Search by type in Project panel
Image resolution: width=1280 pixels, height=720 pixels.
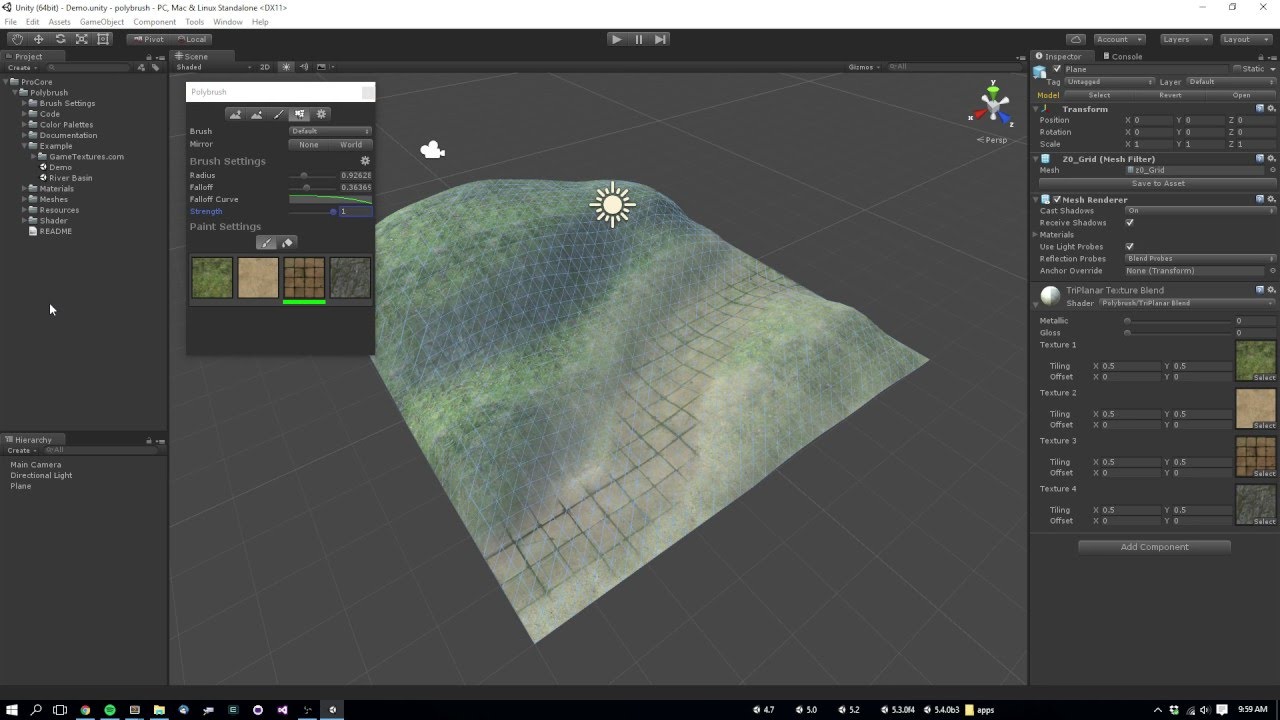tap(142, 67)
